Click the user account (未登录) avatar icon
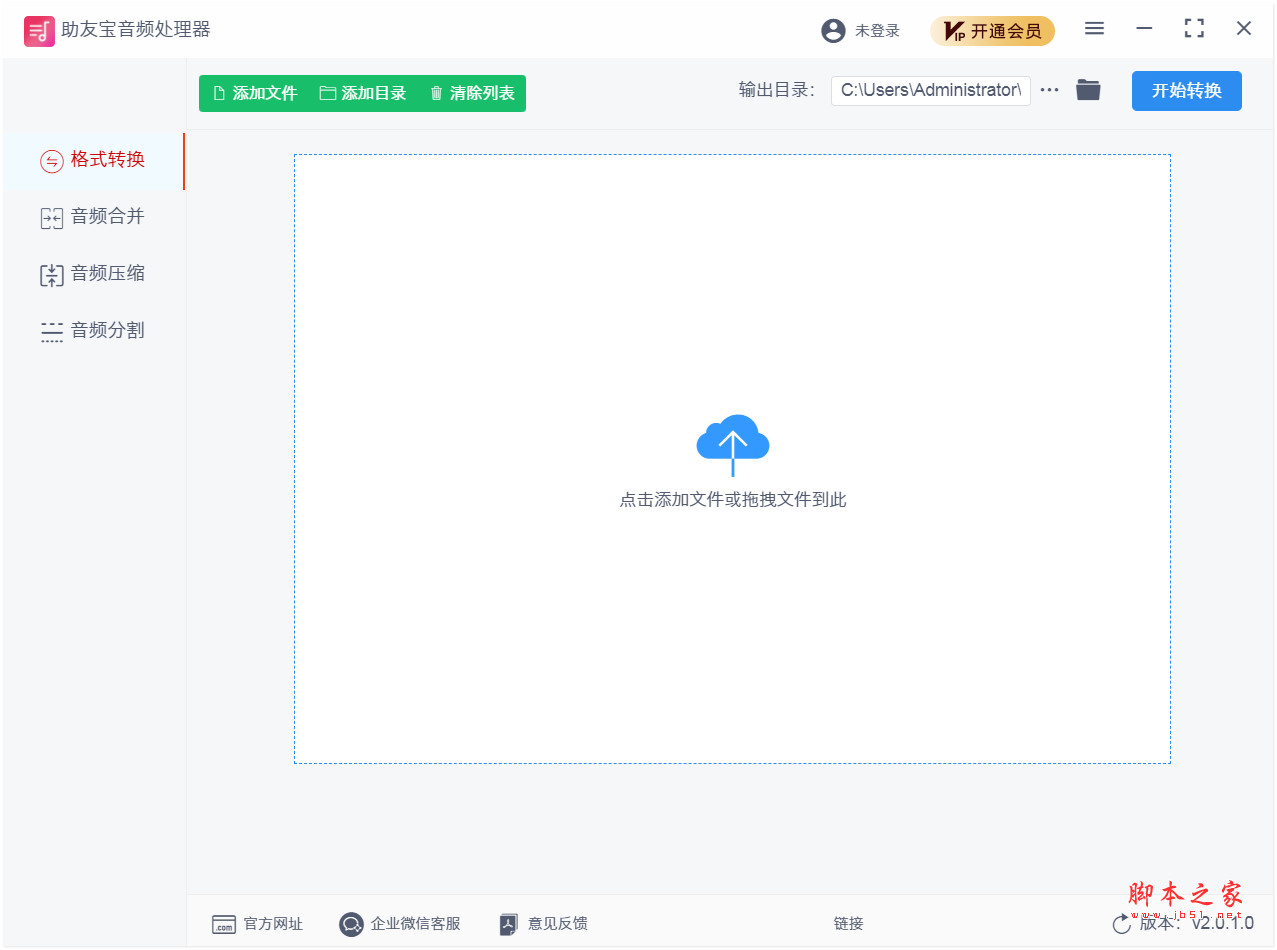This screenshot has height=950, width=1277. point(833,30)
